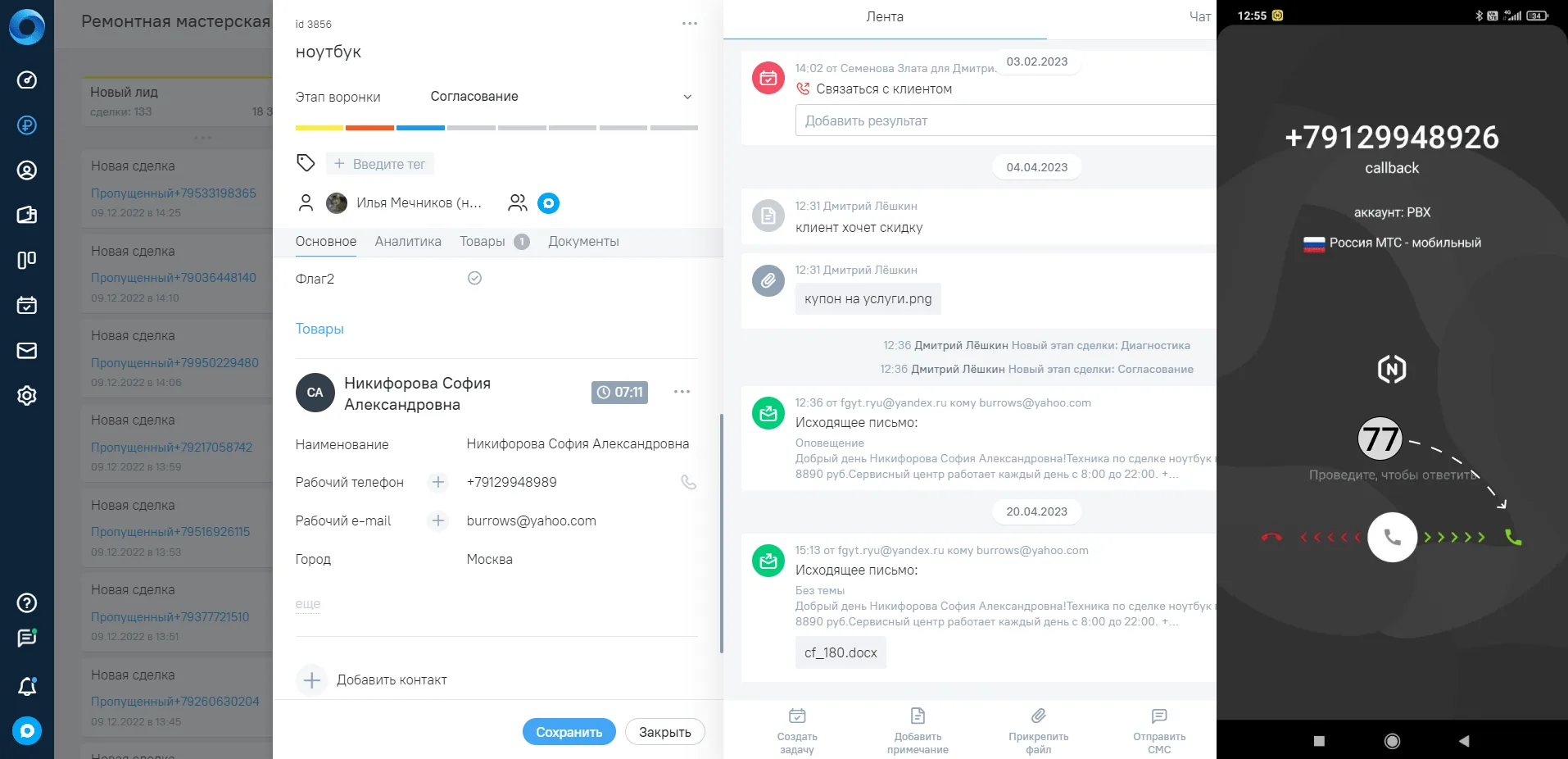Open the Документы tab

tap(583, 242)
